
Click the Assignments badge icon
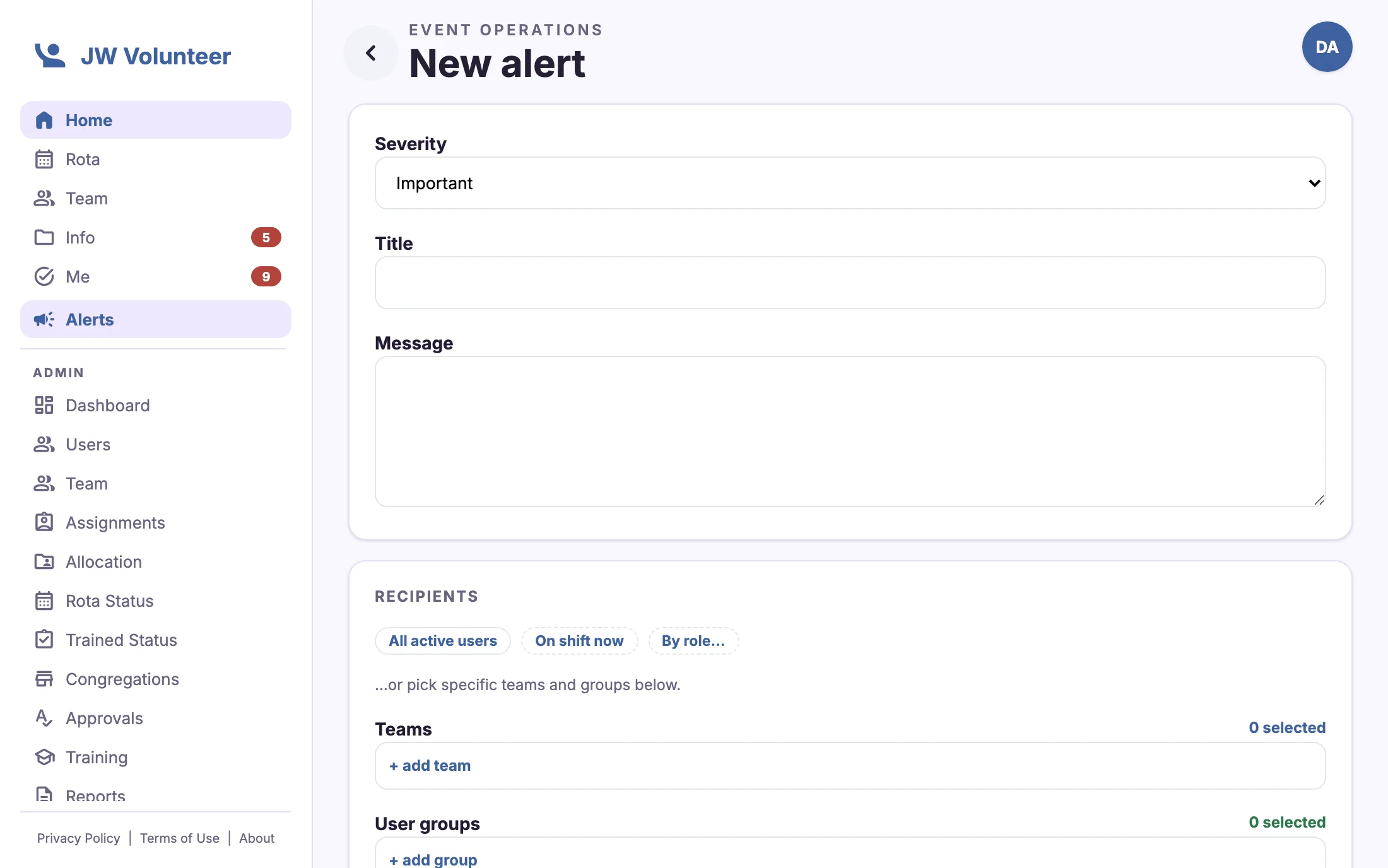pos(44,522)
